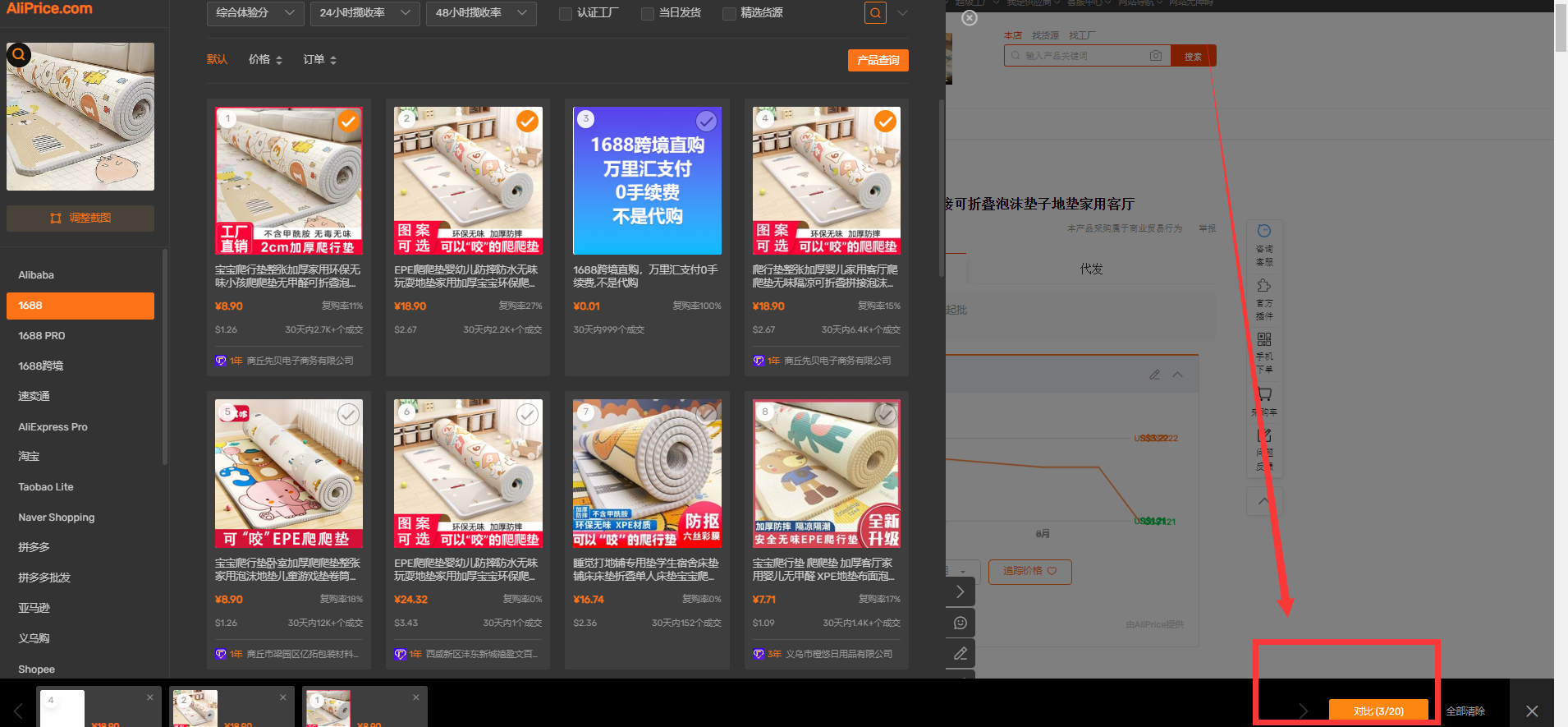
Task: Click the 追踪价格 heart button
Action: tap(1029, 571)
